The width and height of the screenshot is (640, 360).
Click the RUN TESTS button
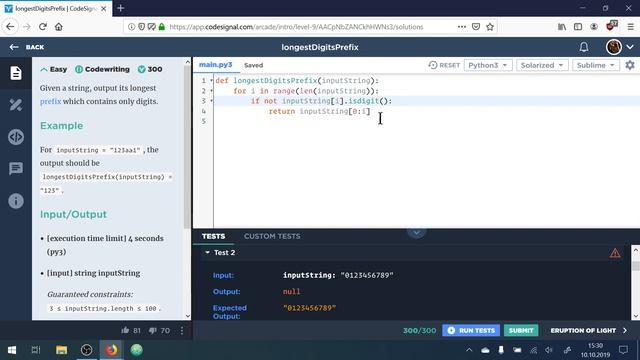click(471, 330)
